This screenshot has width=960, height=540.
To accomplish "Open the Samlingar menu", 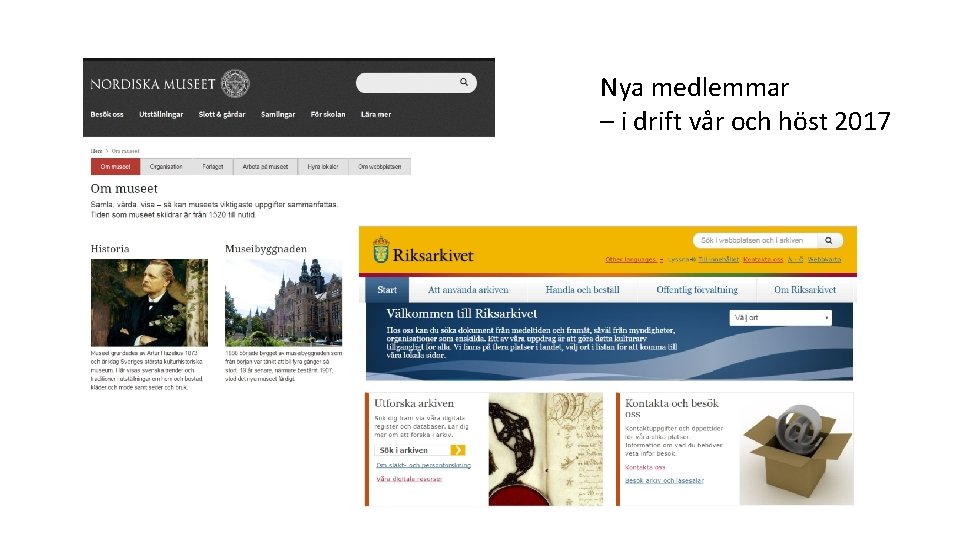I will tap(278, 114).
